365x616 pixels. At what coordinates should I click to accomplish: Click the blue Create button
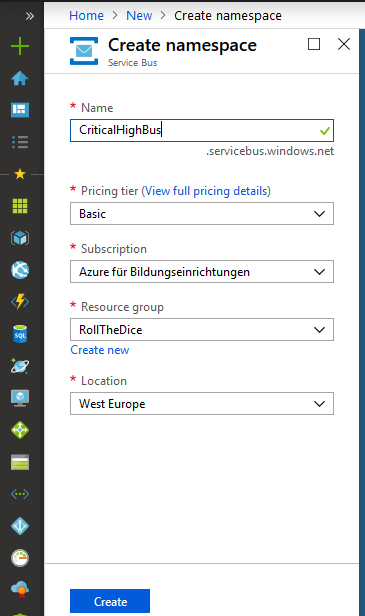point(110,601)
